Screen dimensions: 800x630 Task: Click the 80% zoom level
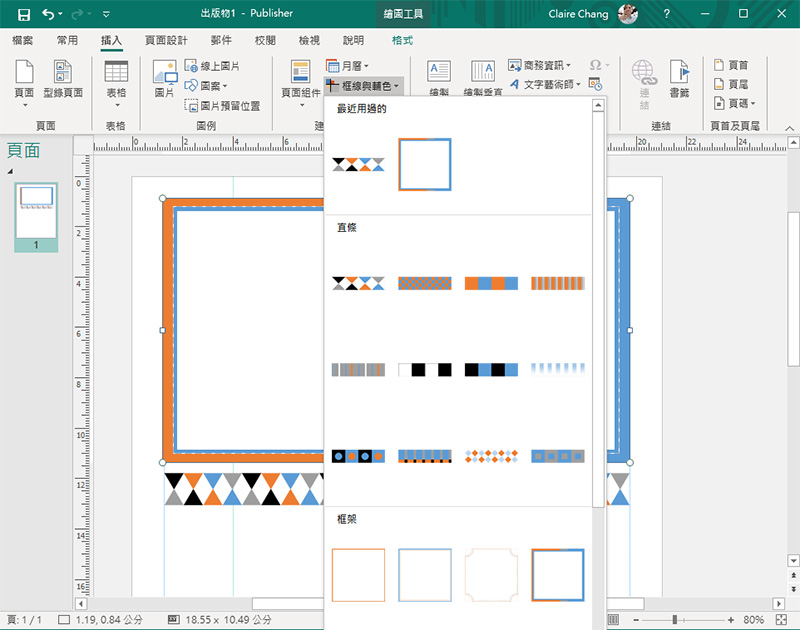753,620
